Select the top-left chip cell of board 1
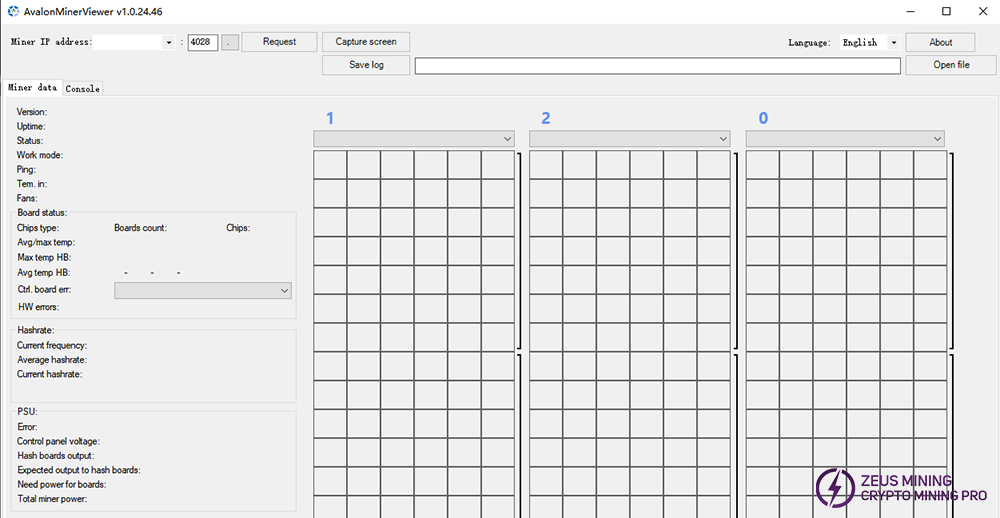Screen dimensions: 1000x518 (x=330, y=165)
